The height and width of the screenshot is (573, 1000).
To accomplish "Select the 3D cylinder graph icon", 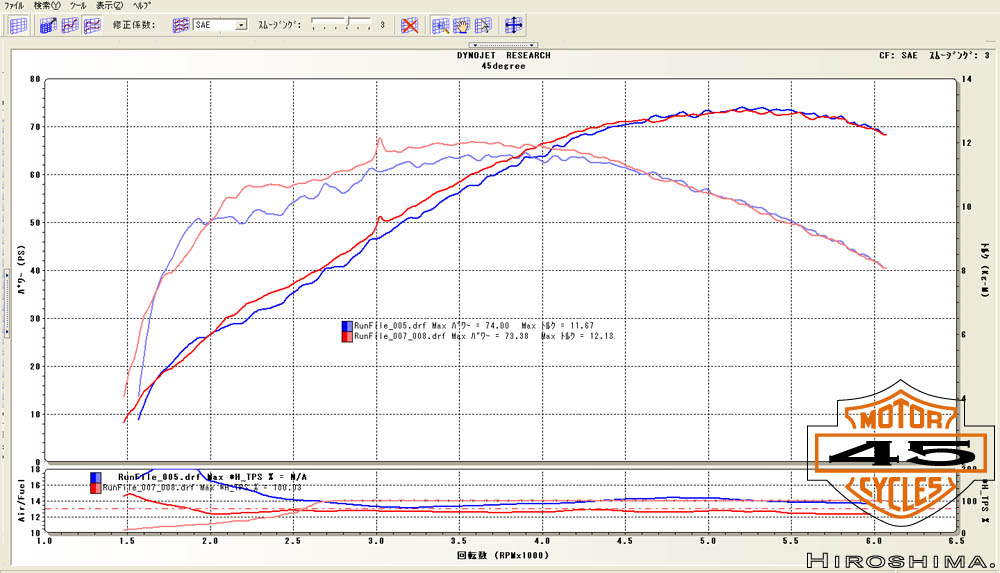I will point(49,25).
